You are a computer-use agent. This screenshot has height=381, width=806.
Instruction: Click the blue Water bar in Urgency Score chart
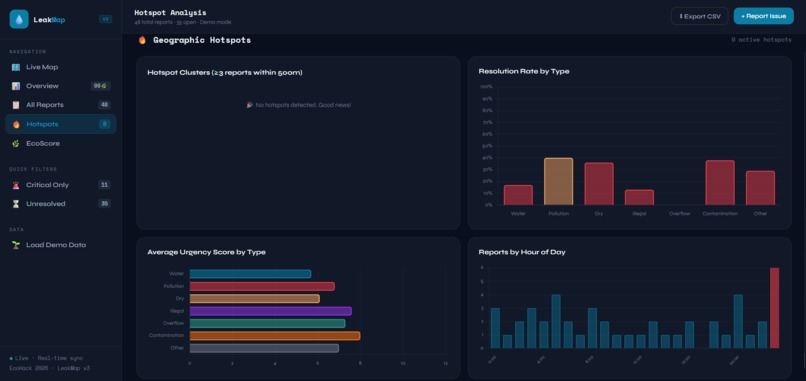coord(250,274)
